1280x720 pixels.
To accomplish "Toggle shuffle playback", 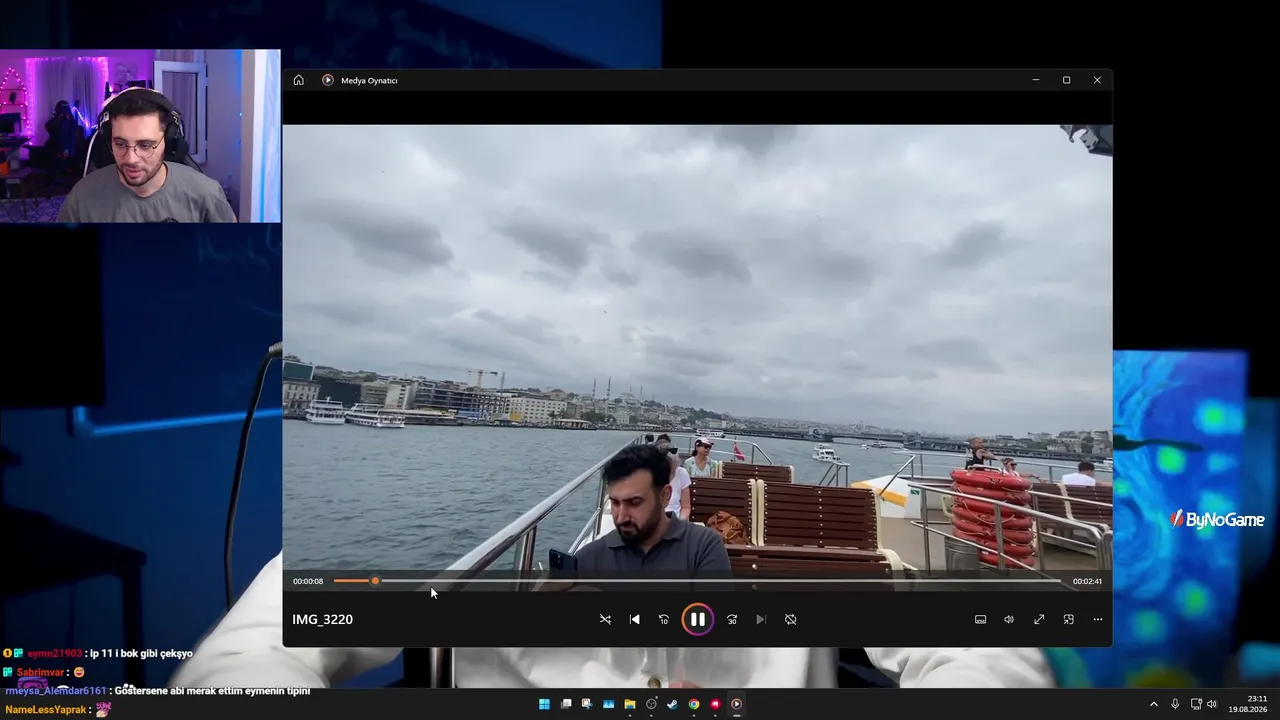I will click(605, 620).
